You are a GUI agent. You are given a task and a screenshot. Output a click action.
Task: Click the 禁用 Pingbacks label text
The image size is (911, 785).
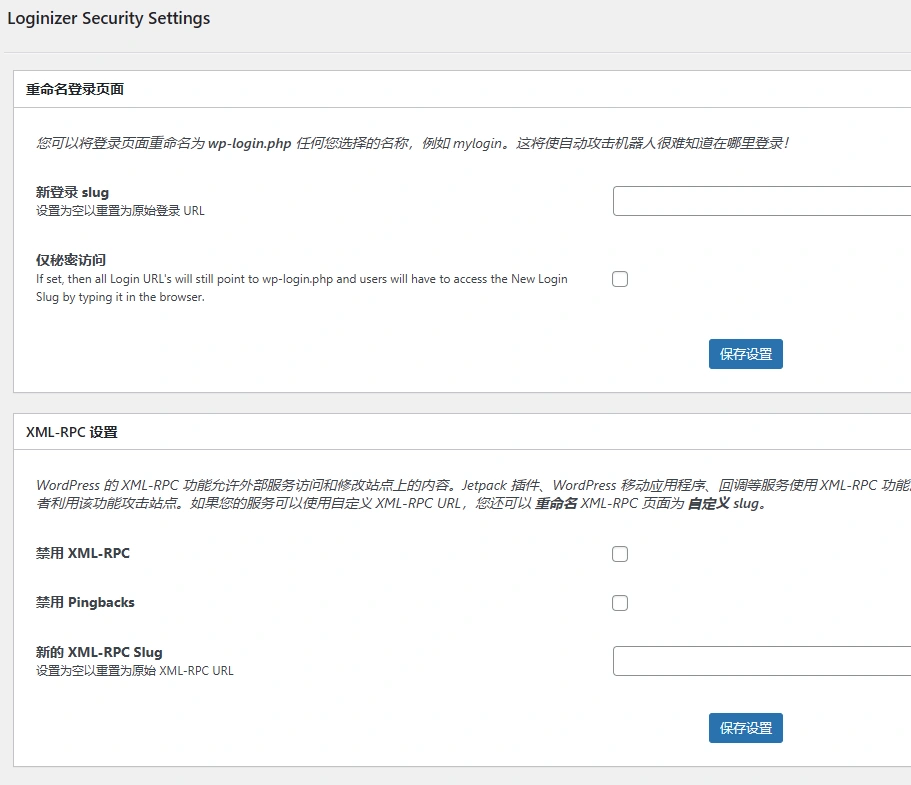pos(85,602)
